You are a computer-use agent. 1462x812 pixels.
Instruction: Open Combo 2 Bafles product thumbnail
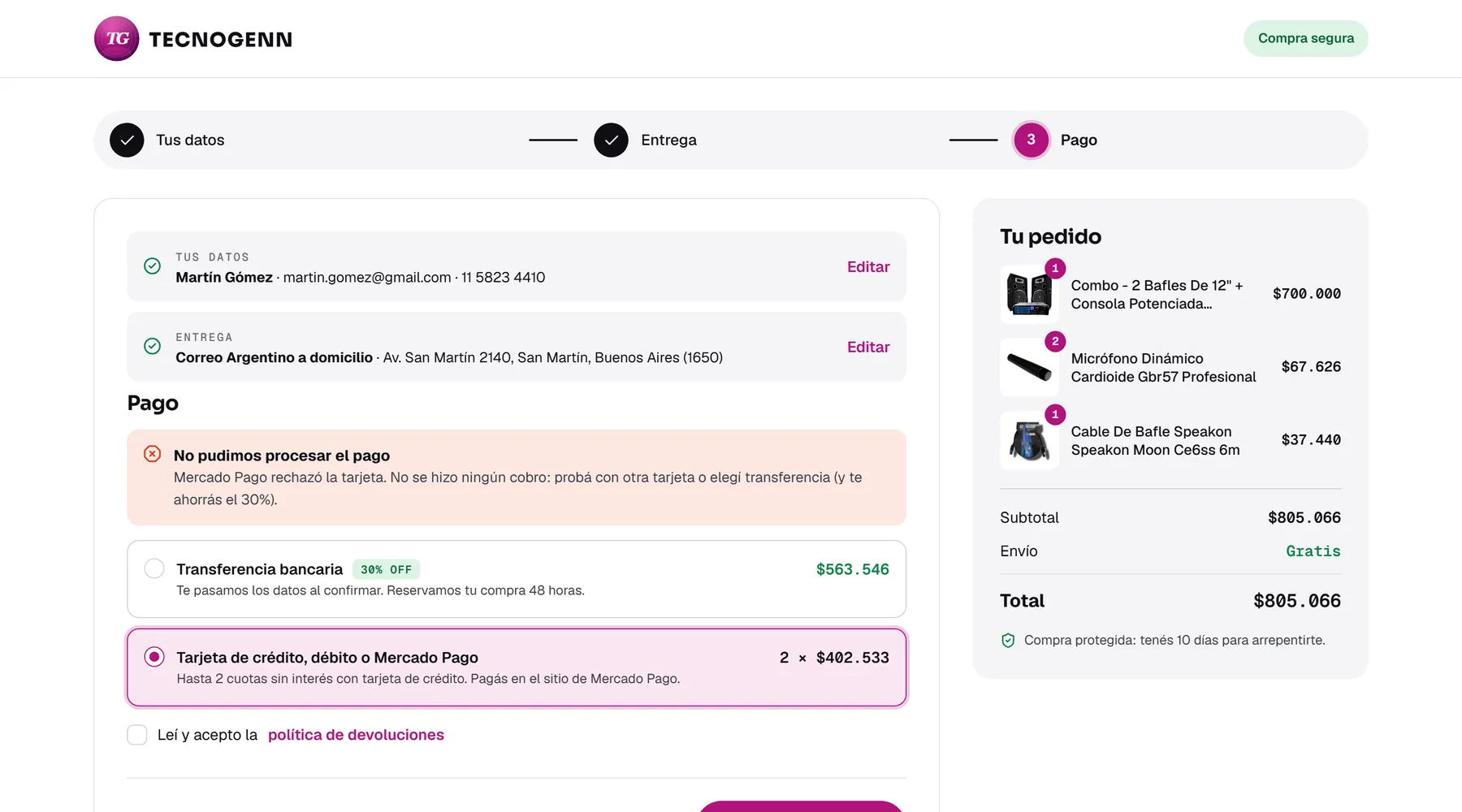[x=1029, y=294]
